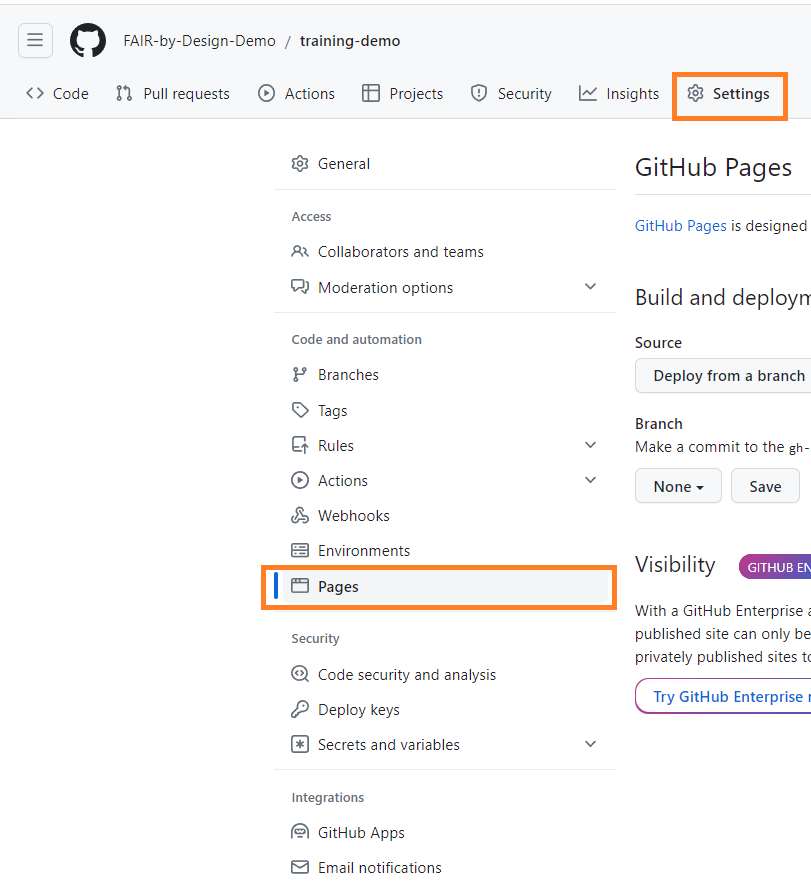Expand the Secrets and variables section
Image resolution: width=811 pixels, height=896 pixels.
(x=590, y=744)
